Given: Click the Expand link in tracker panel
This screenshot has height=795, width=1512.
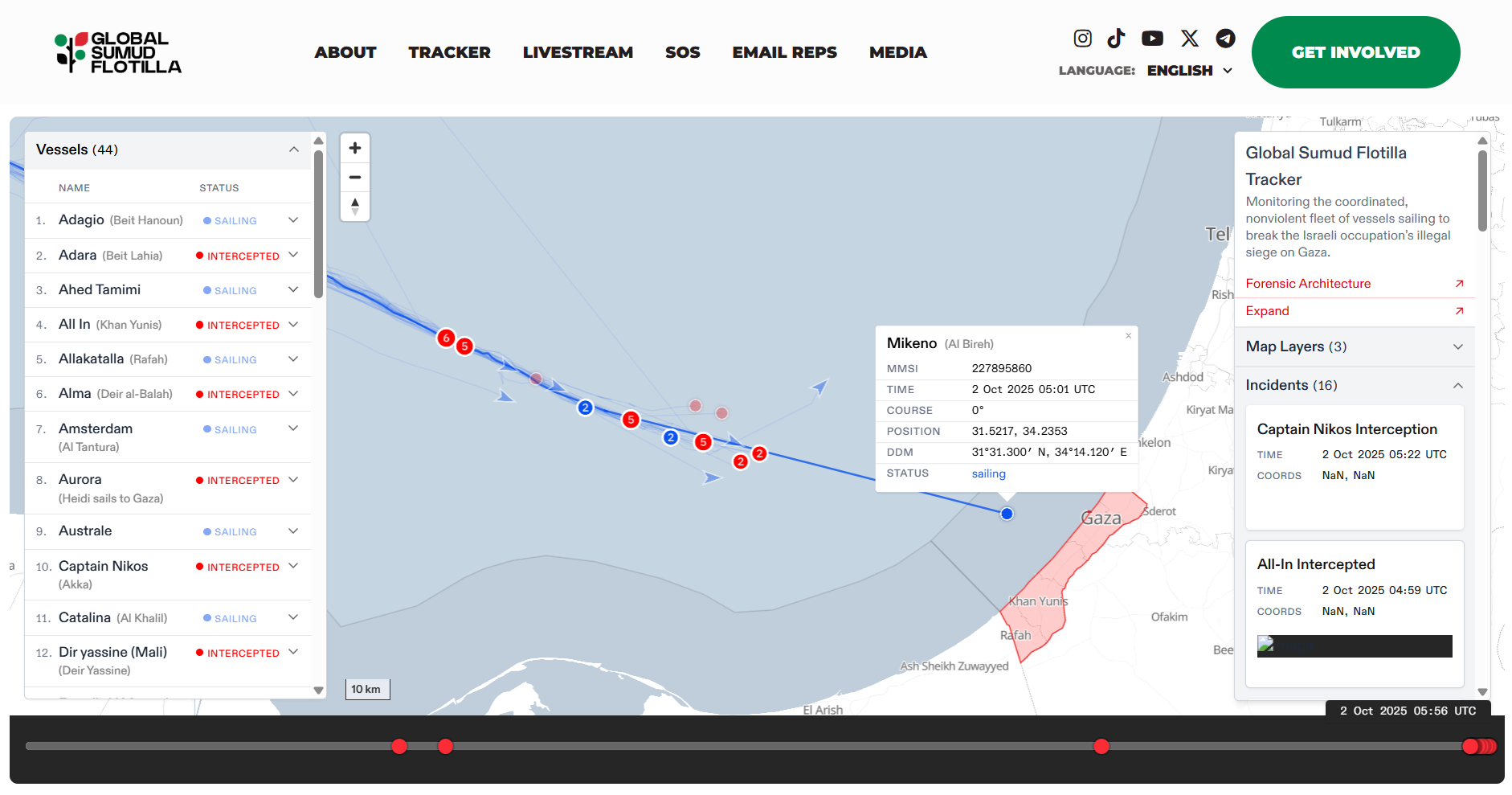Looking at the screenshot, I should (x=1267, y=311).
